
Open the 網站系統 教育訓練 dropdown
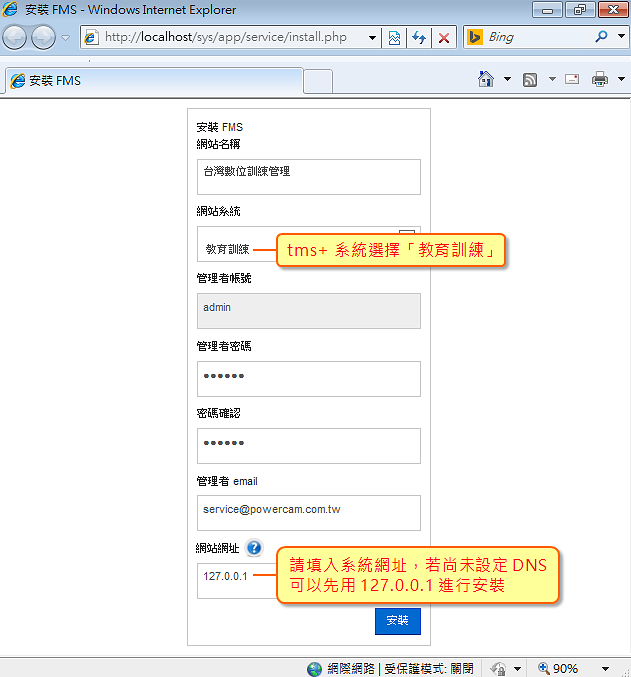[x=309, y=244]
